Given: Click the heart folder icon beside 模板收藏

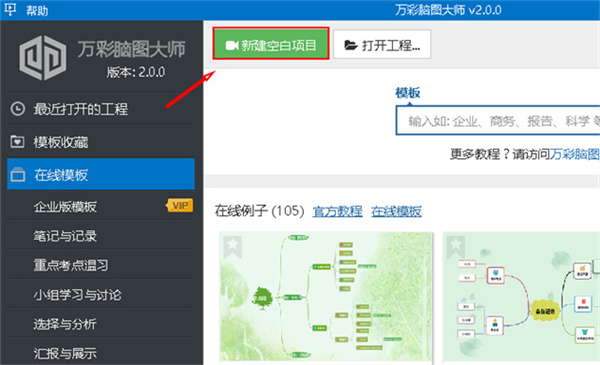Looking at the screenshot, I should 17,142.
